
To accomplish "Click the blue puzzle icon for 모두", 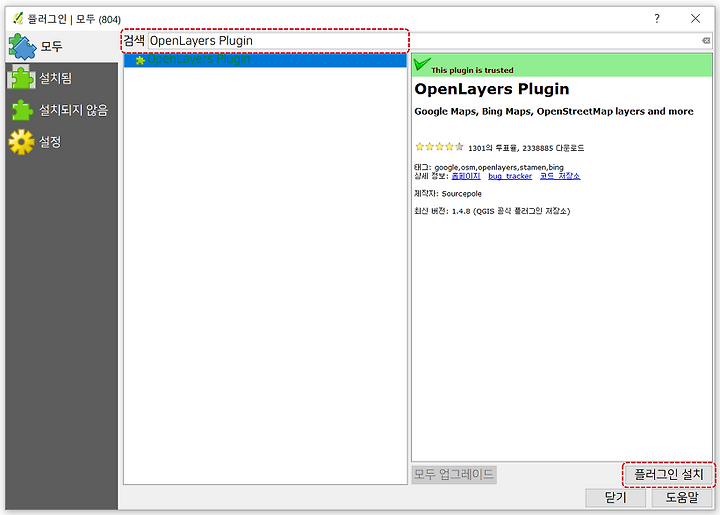I will 22,46.
